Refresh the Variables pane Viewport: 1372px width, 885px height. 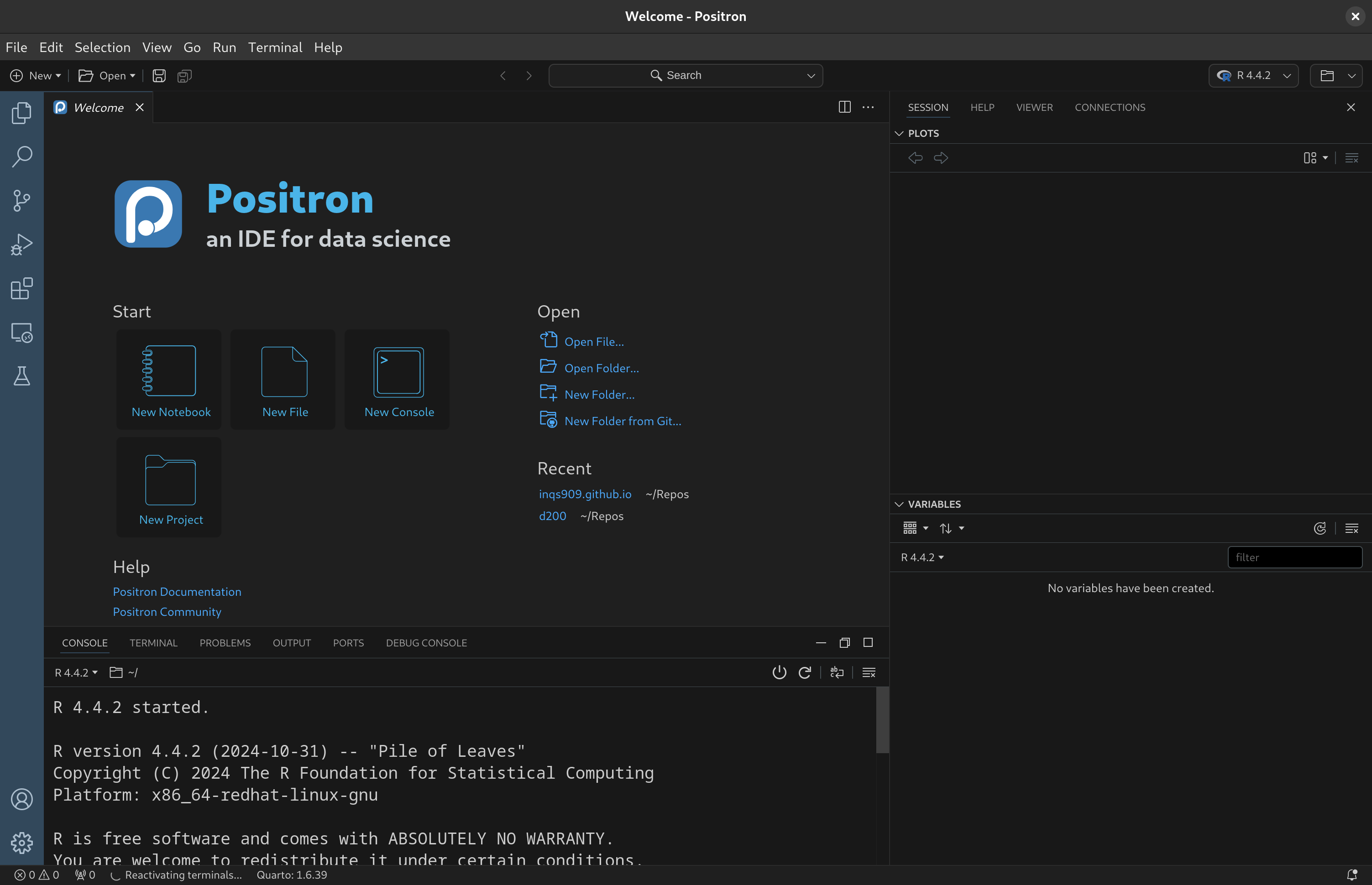click(1320, 528)
